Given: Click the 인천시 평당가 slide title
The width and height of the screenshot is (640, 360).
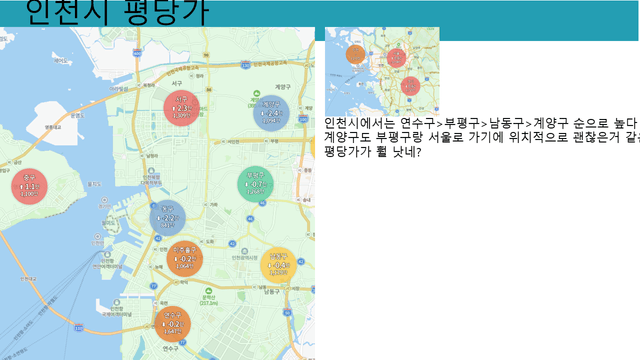Looking at the screenshot, I should pos(118,12).
